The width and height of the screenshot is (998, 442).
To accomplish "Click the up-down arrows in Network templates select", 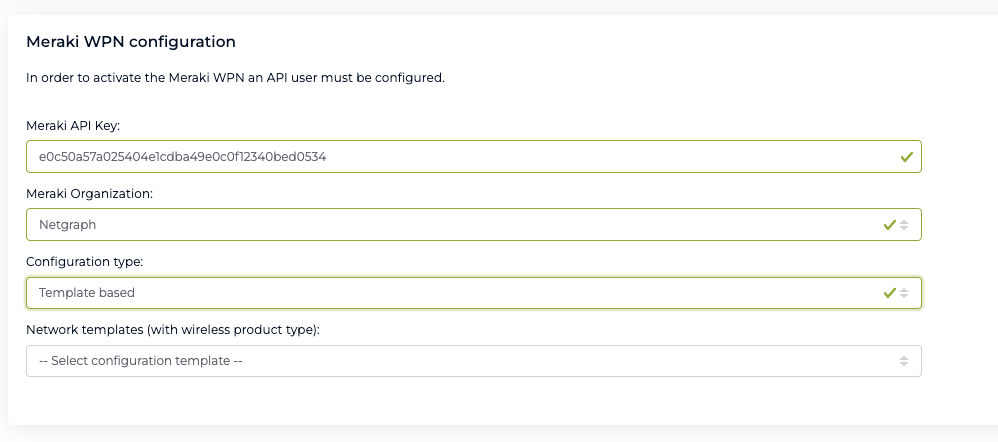I will tap(904, 361).
